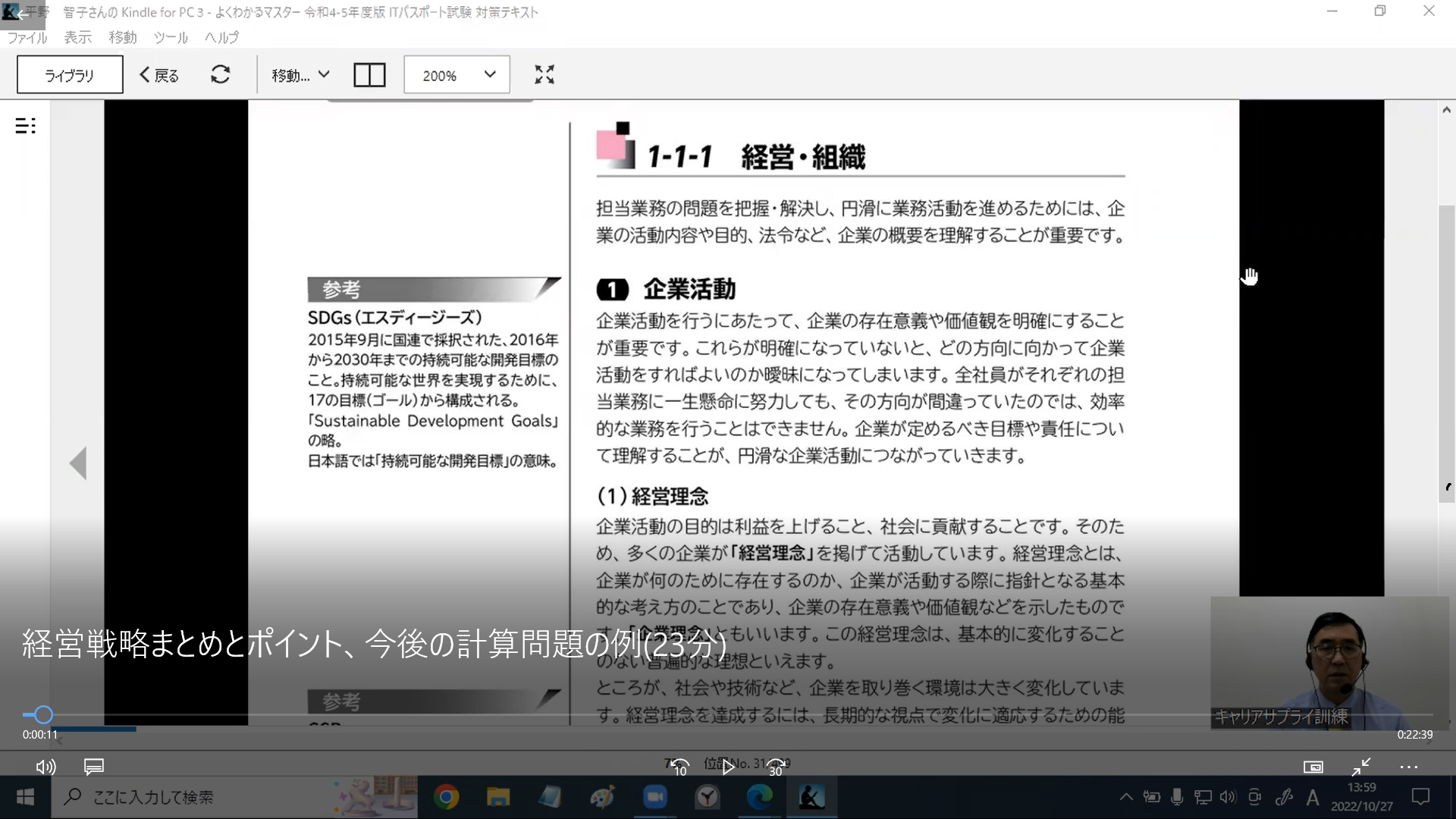Click the ライブラリ (Library) button
Screen dimensions: 1456x819
[x=70, y=74]
